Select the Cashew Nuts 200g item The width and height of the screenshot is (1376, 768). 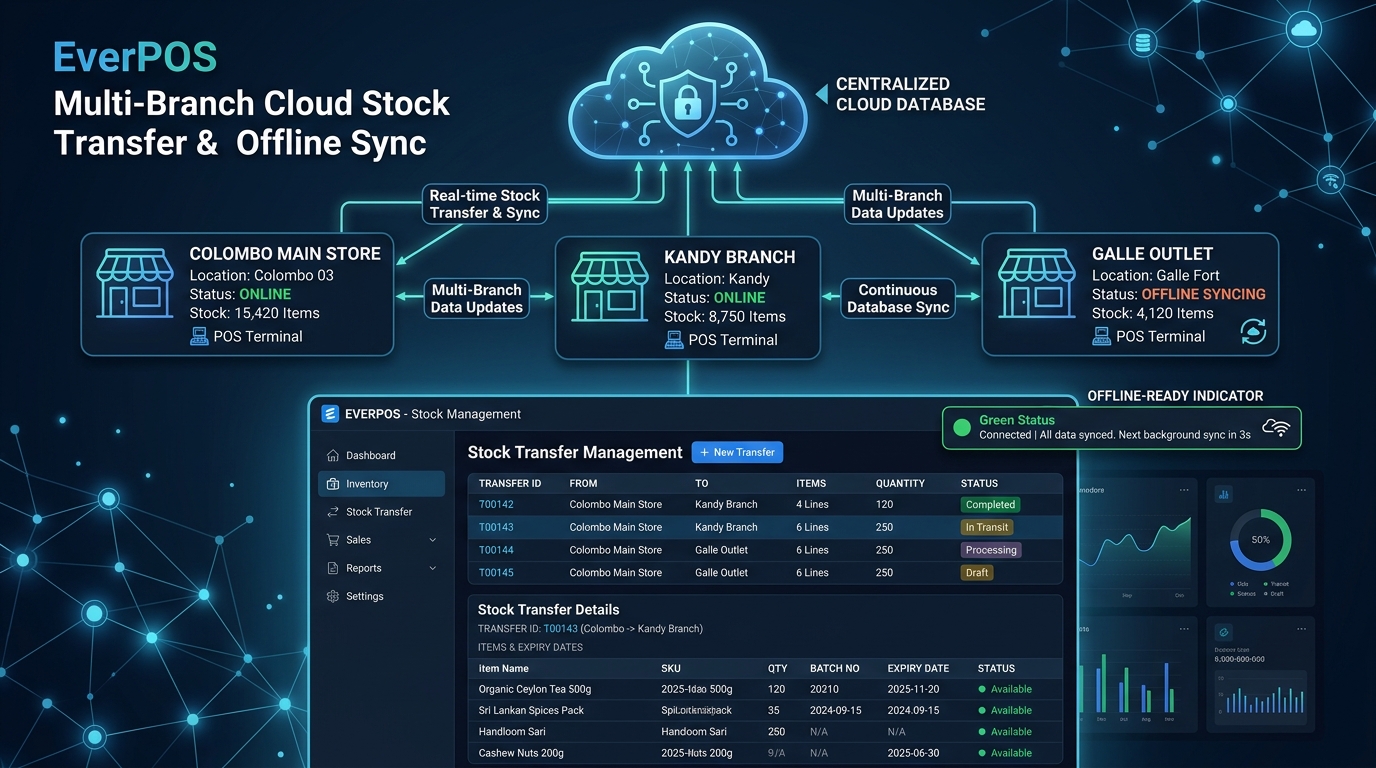(x=521, y=753)
